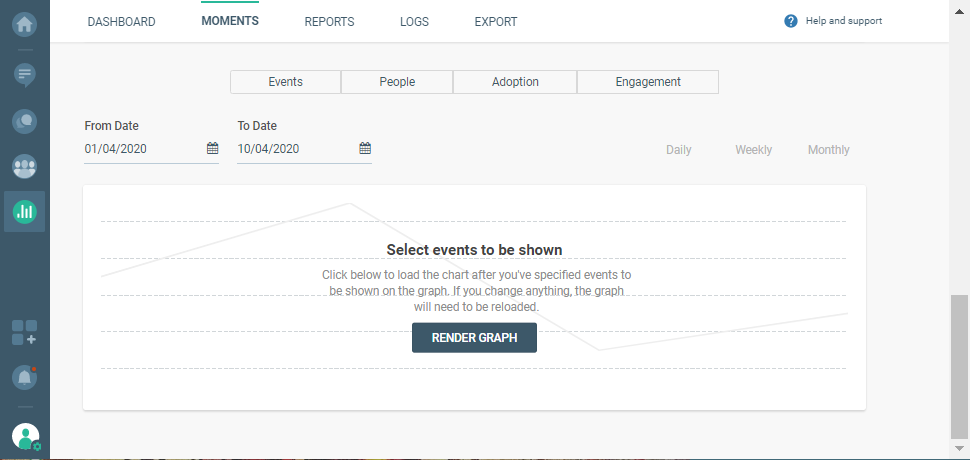Switch the graph interval to Daily

(679, 150)
